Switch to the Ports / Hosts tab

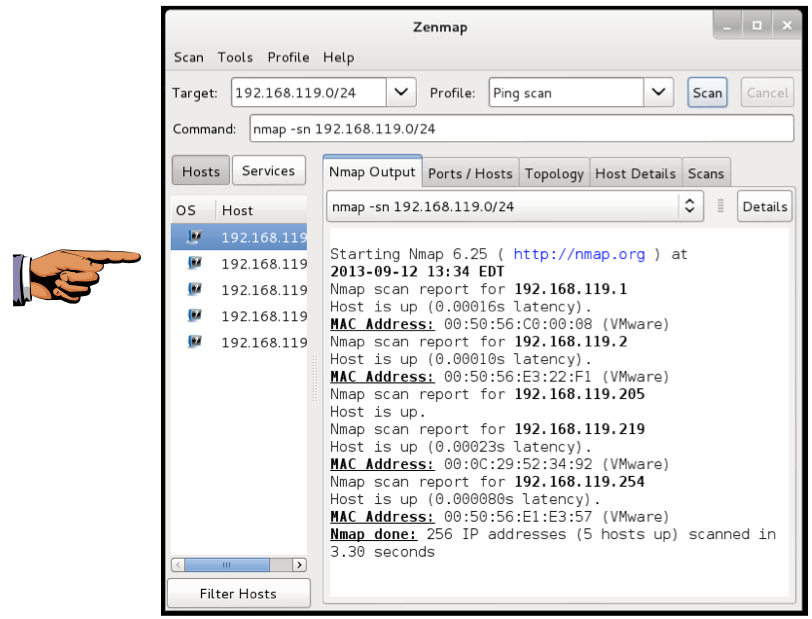click(x=470, y=173)
